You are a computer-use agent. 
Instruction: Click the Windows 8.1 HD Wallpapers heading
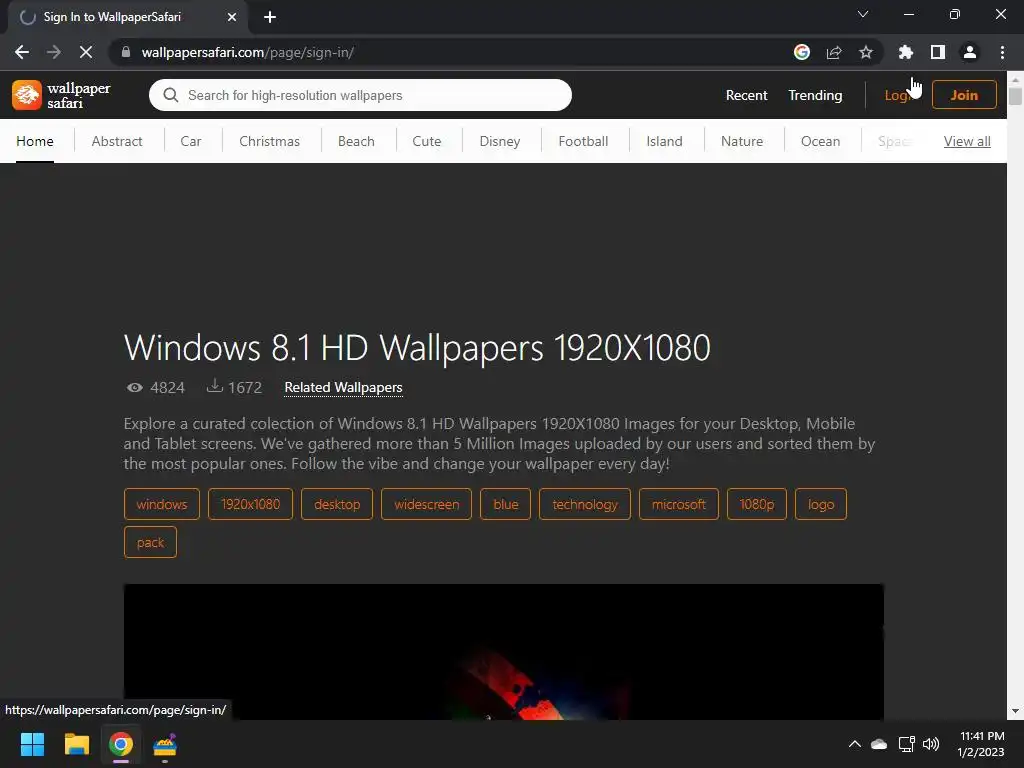(417, 347)
